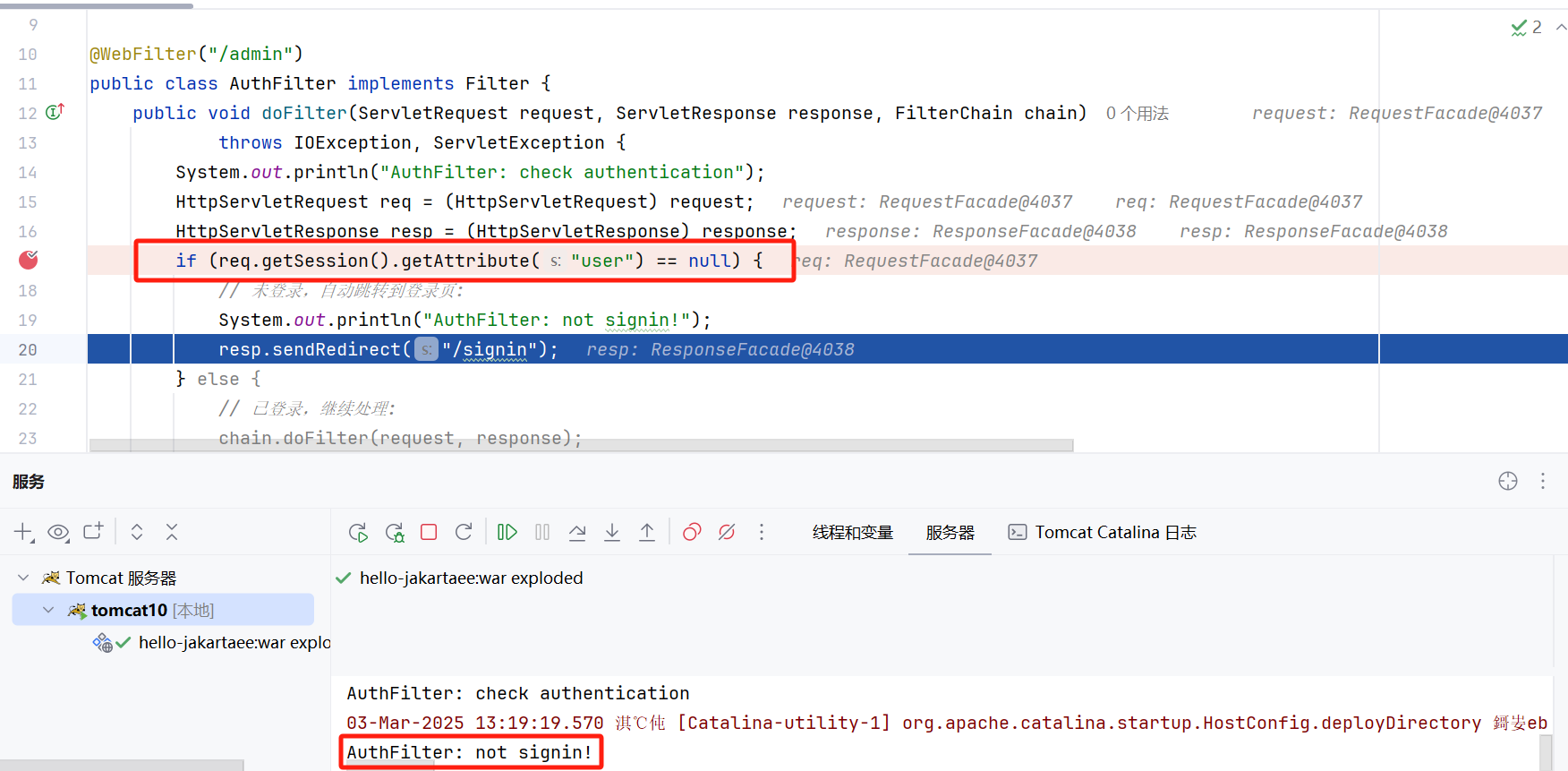Viewport: 1568px width, 771px height.
Task: Open the Services panel options menu
Action: coord(1543,481)
